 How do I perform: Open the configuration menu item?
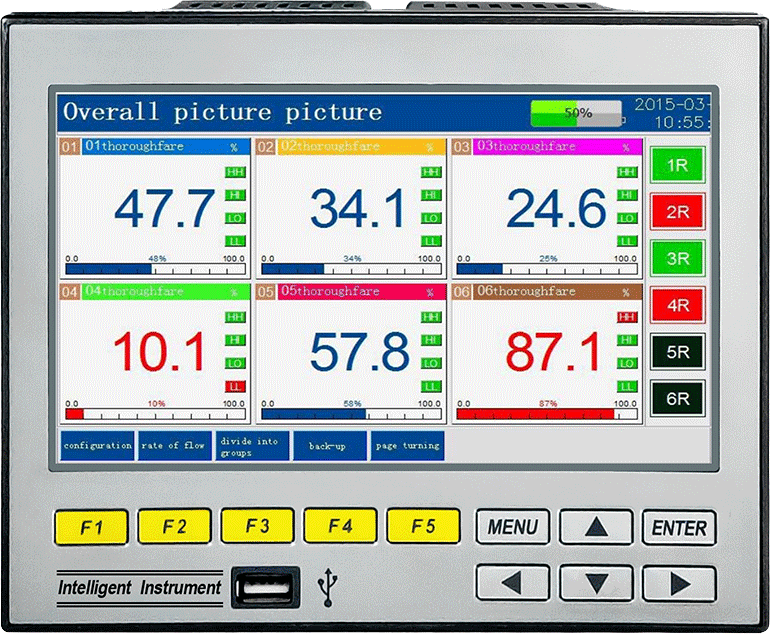click(x=97, y=446)
